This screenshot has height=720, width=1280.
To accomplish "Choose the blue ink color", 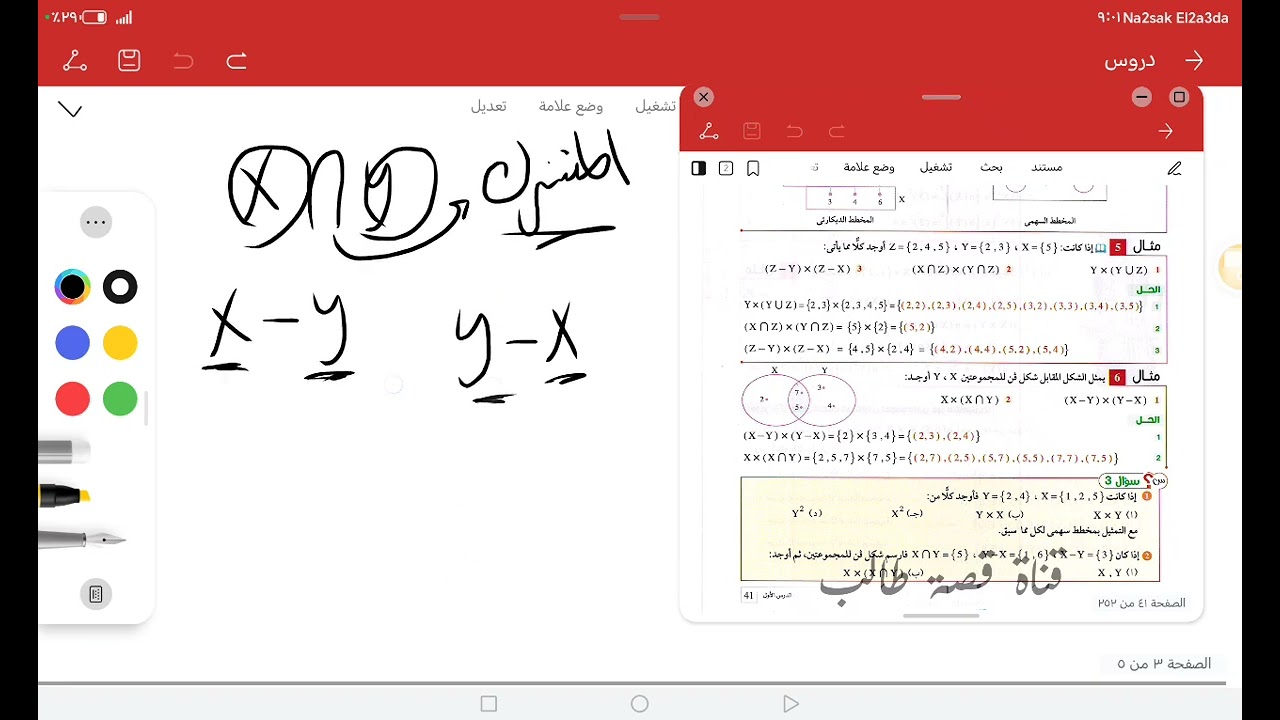I will pos(72,344).
